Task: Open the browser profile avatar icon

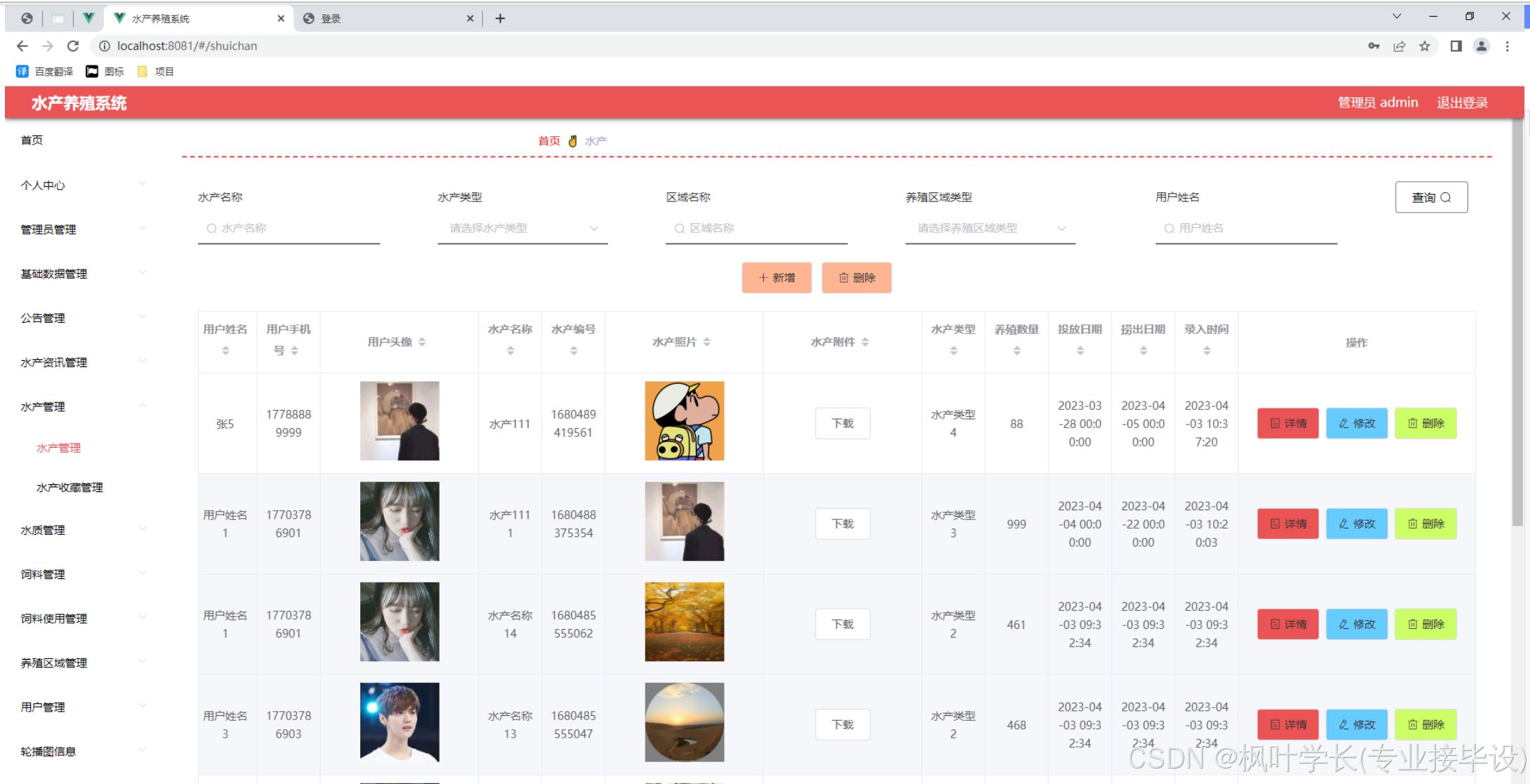Action: [1481, 46]
